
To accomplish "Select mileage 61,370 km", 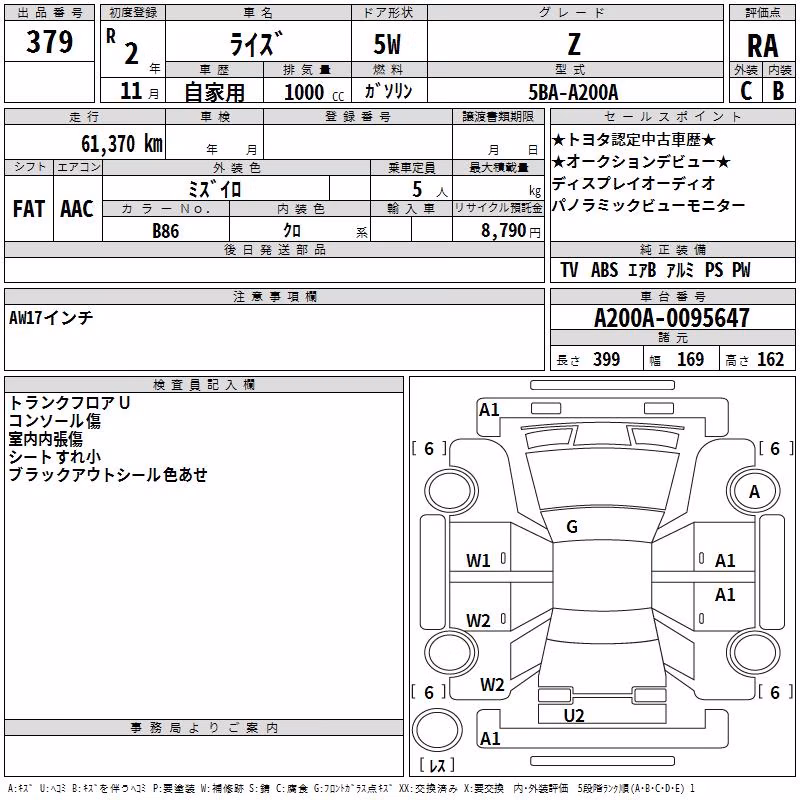I will (122, 143).
